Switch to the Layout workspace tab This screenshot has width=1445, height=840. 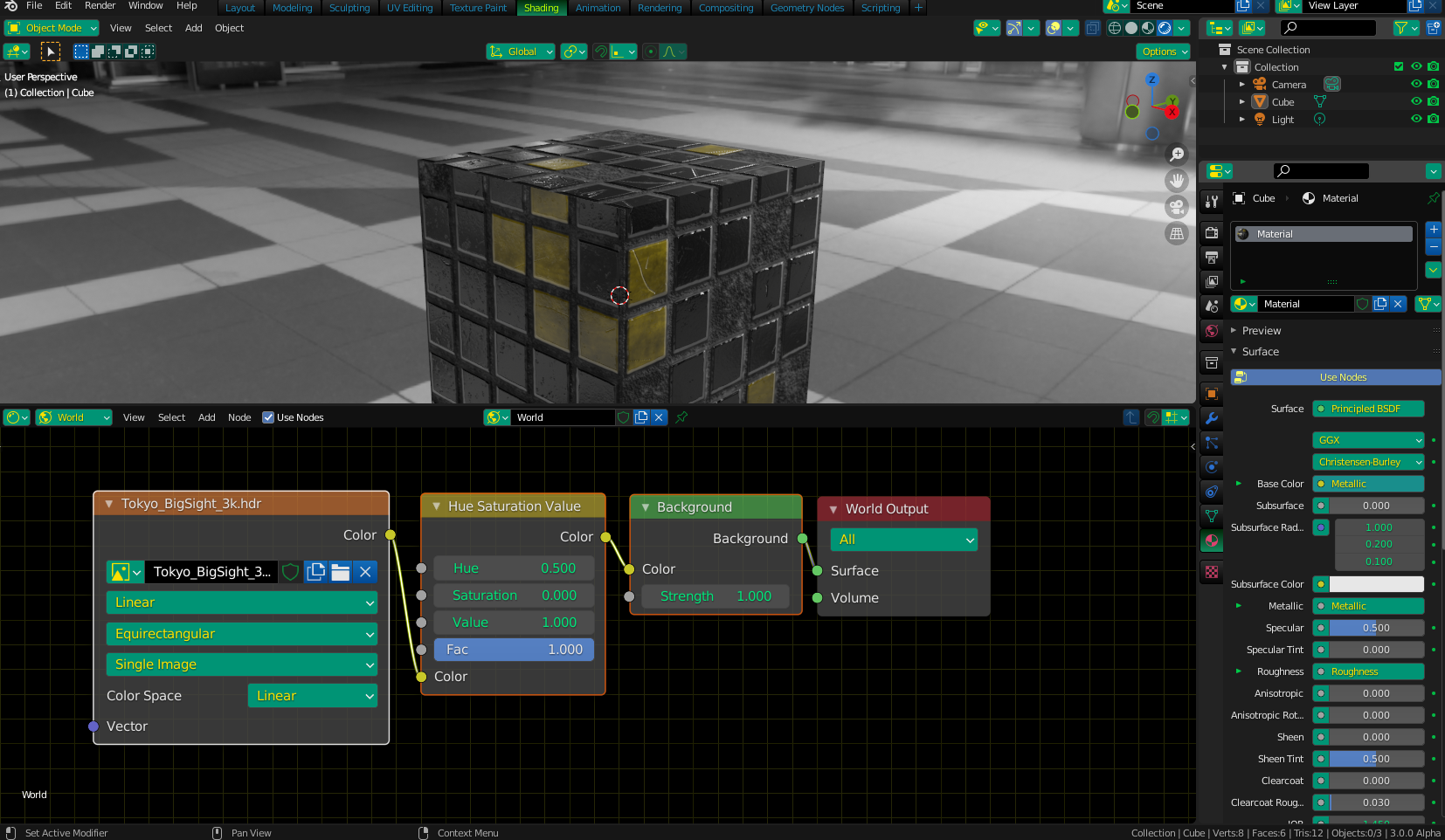[x=240, y=8]
